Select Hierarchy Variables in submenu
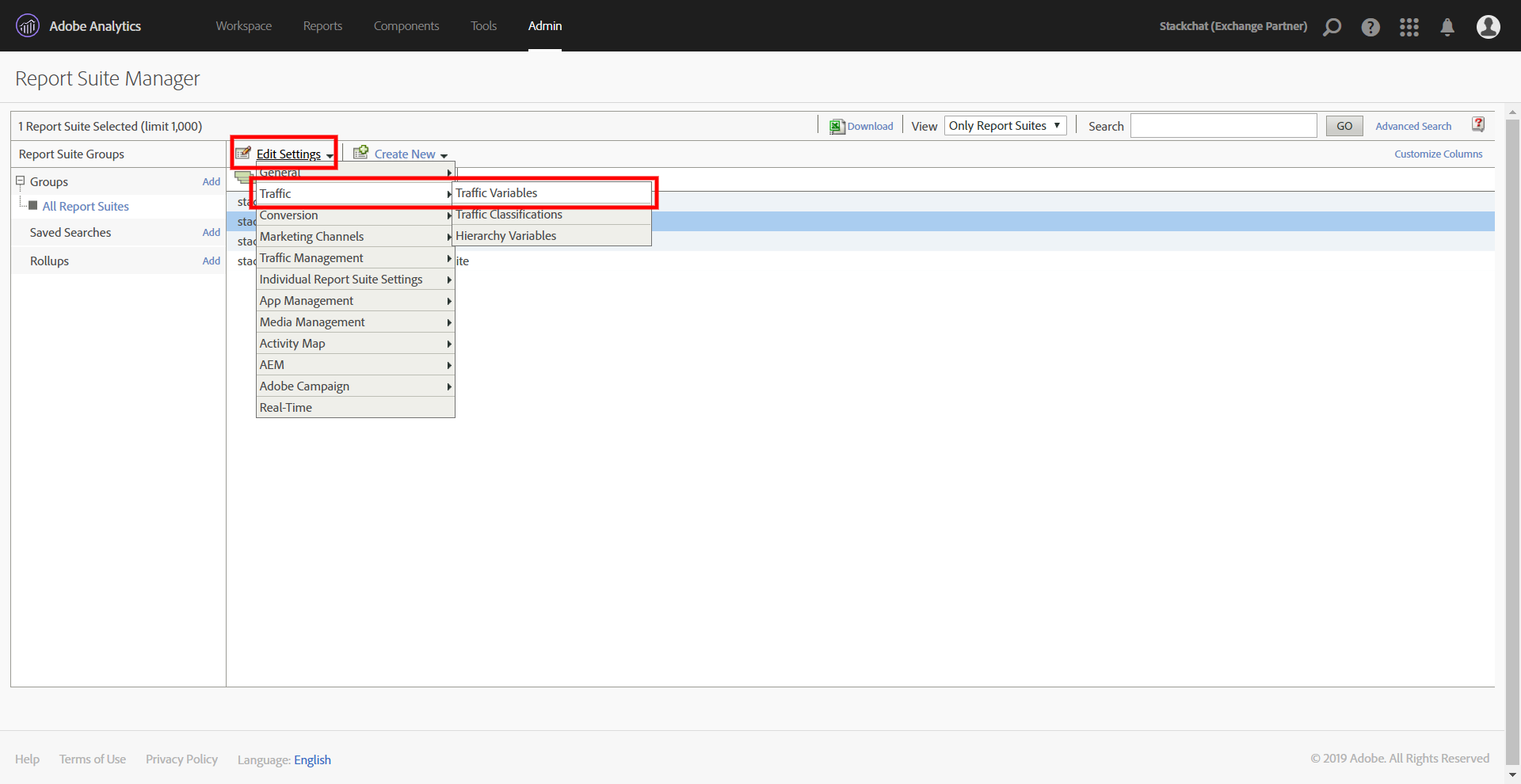The image size is (1521, 784). pyautogui.click(x=552, y=236)
